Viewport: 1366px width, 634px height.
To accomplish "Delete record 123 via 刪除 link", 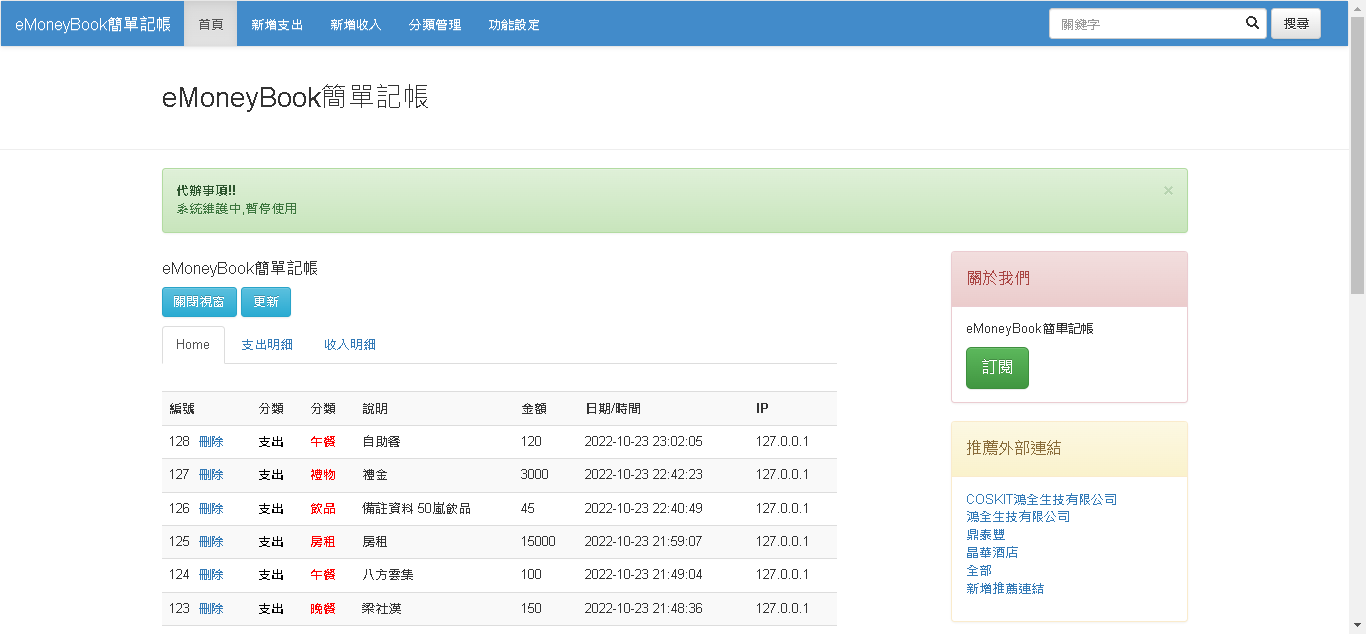I will (x=211, y=609).
